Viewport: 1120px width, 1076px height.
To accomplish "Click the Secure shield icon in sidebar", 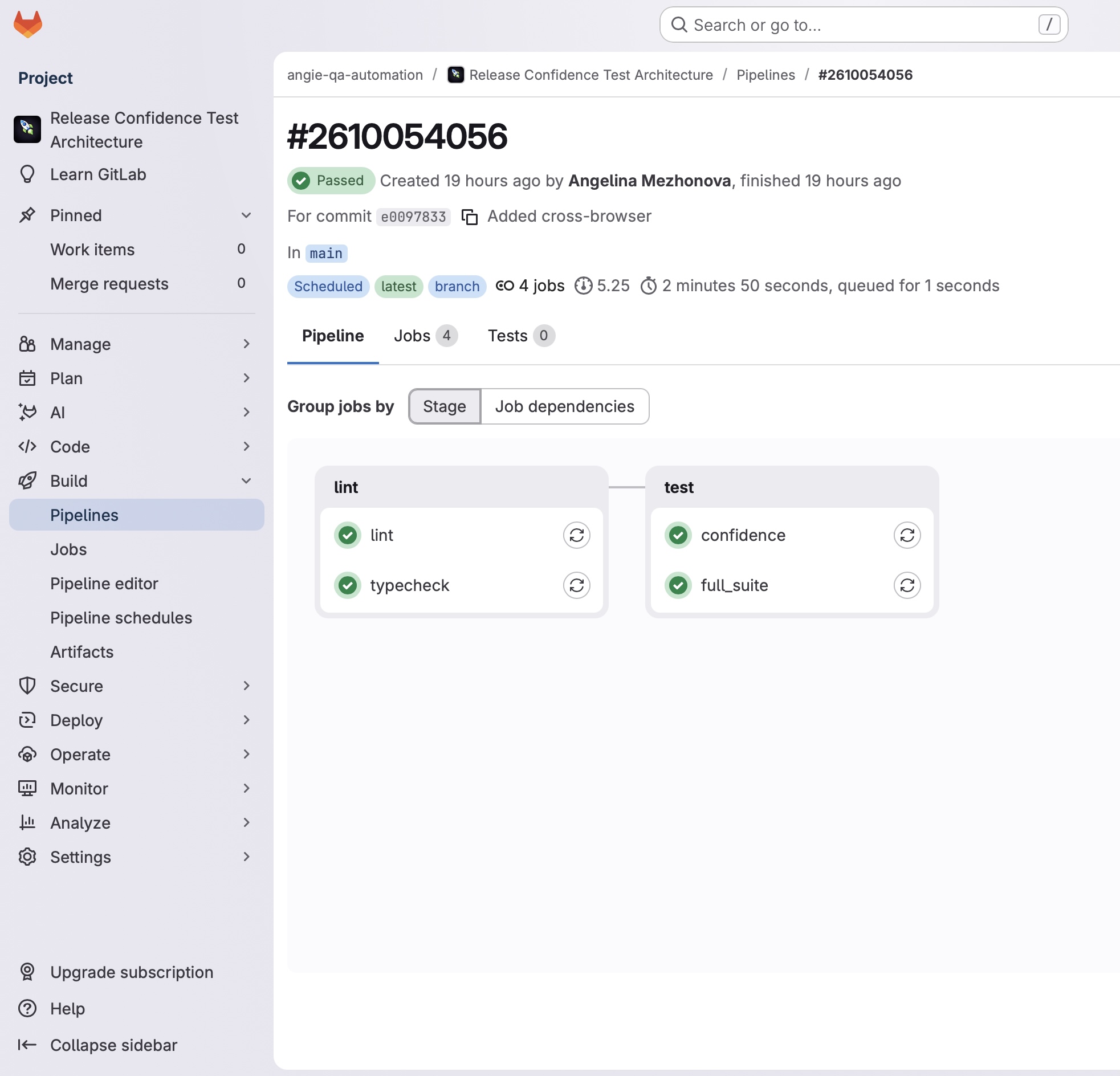I will coord(27,686).
